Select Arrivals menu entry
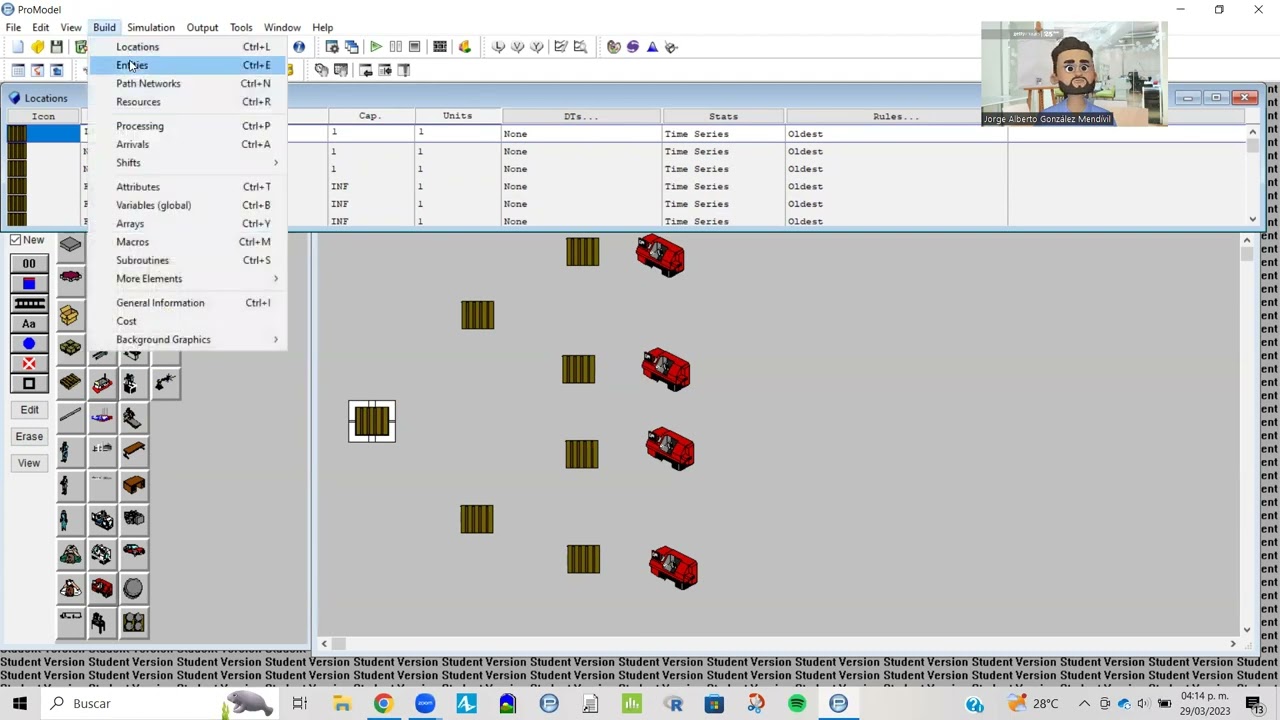 pyautogui.click(x=187, y=144)
